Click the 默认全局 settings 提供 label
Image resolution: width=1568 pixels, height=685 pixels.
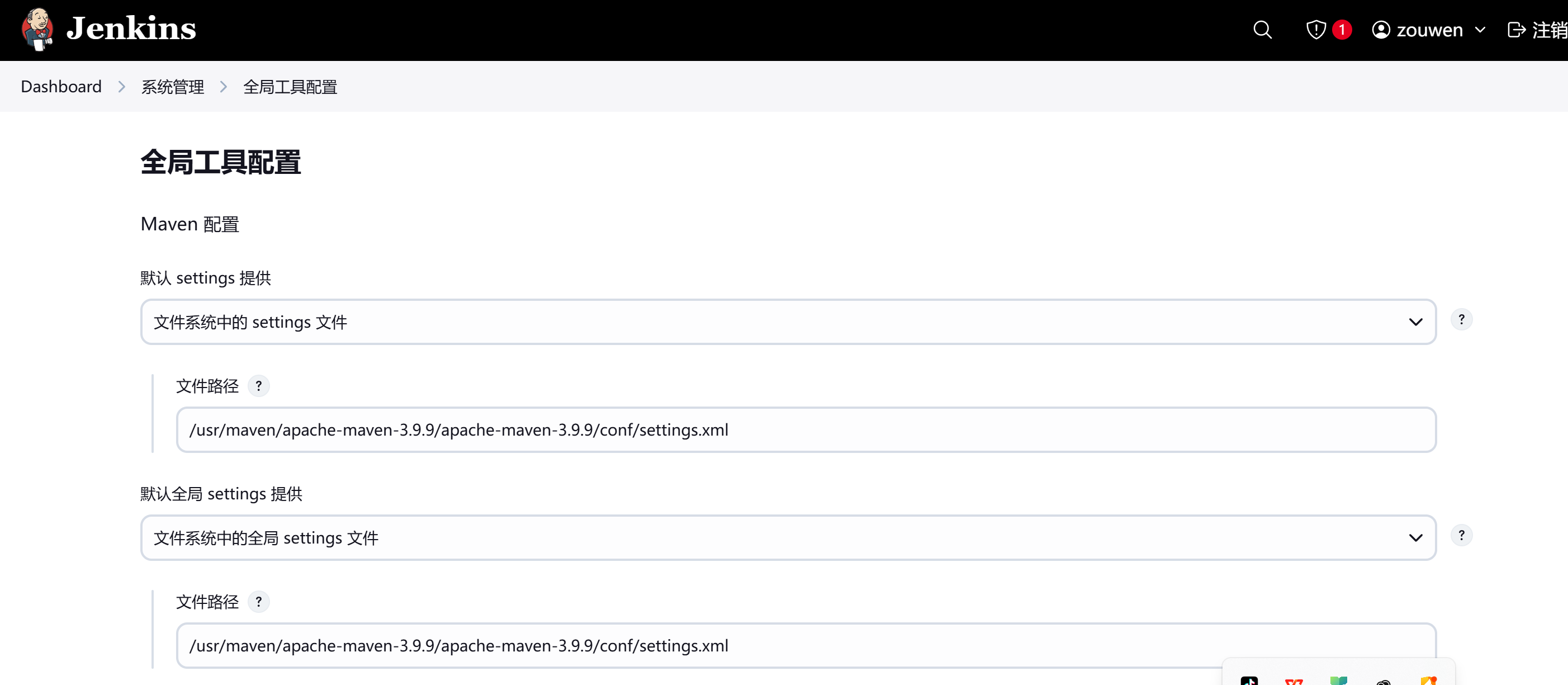pos(221,494)
